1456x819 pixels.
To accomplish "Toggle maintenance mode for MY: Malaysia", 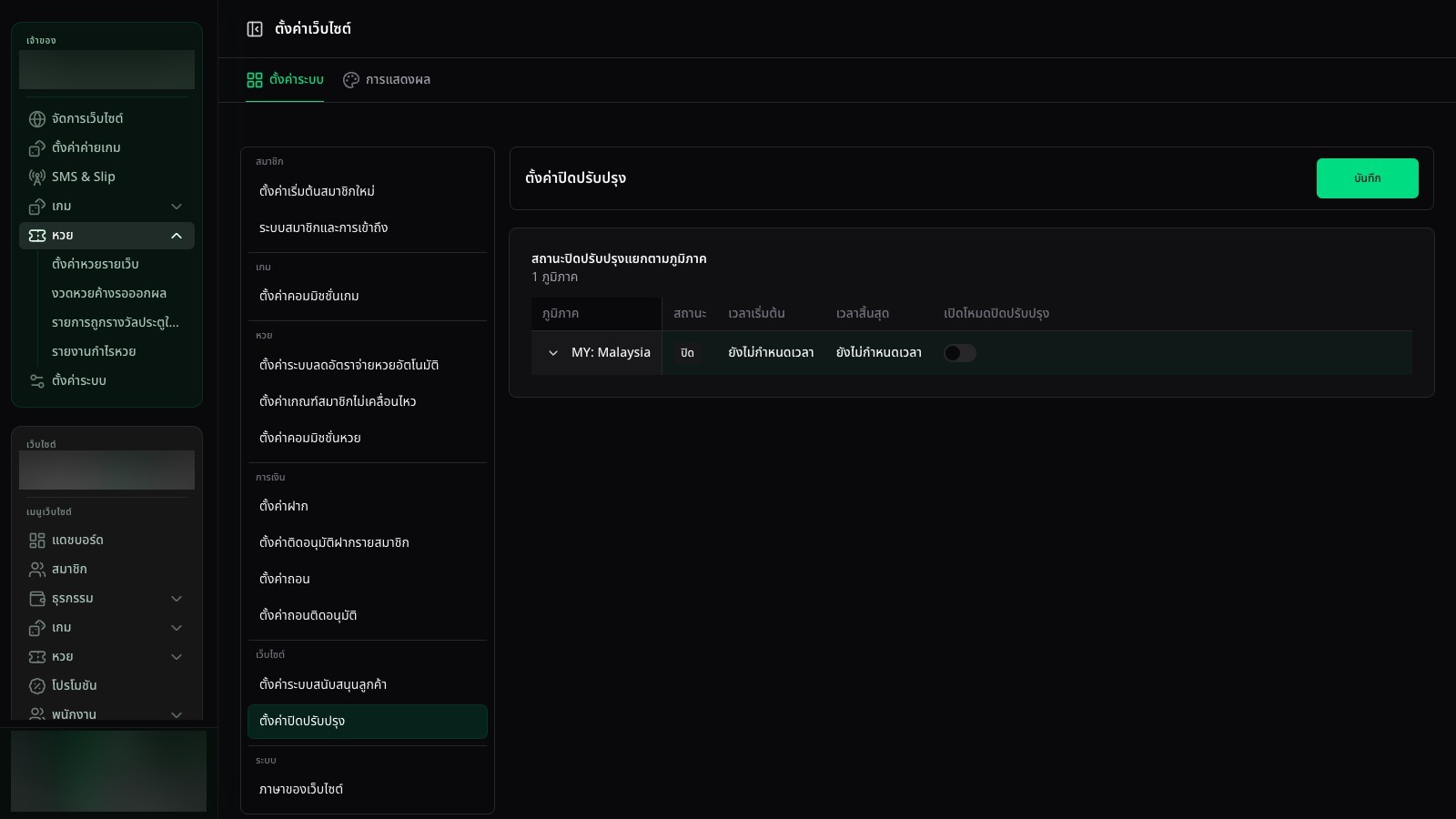I will click(x=960, y=353).
